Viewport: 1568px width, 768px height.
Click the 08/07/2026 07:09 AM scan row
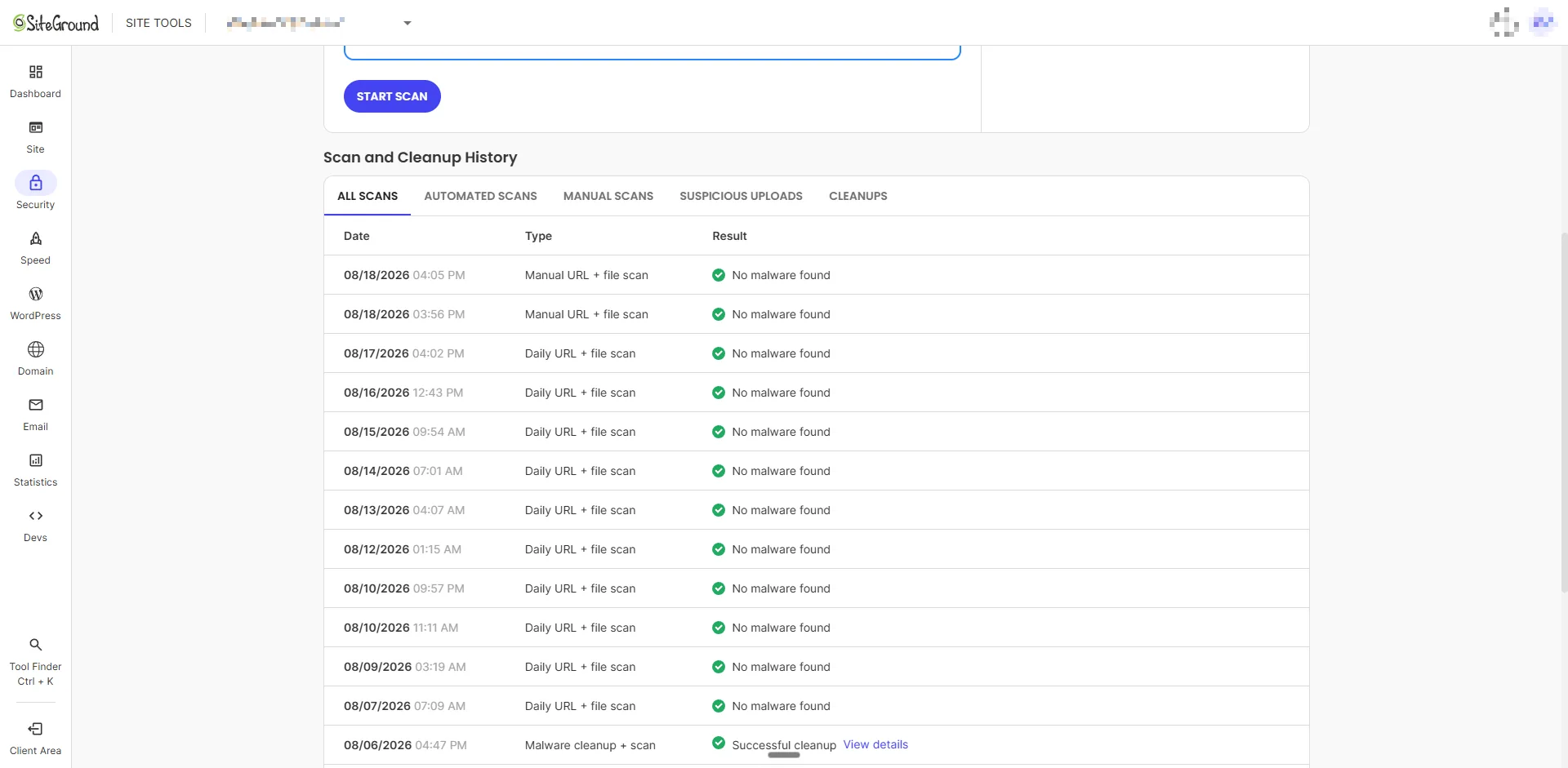817,706
